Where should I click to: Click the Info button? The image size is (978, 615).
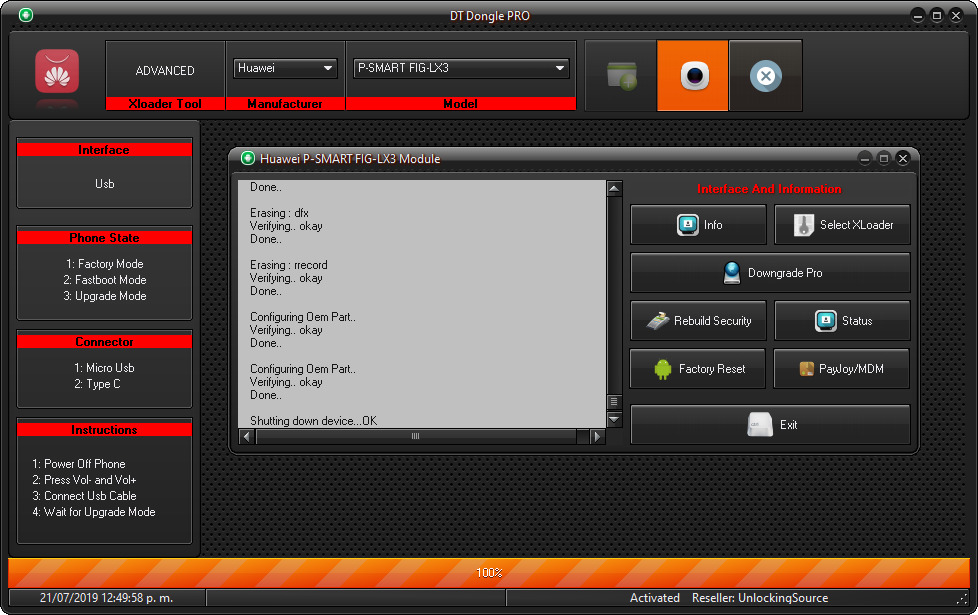pos(698,225)
